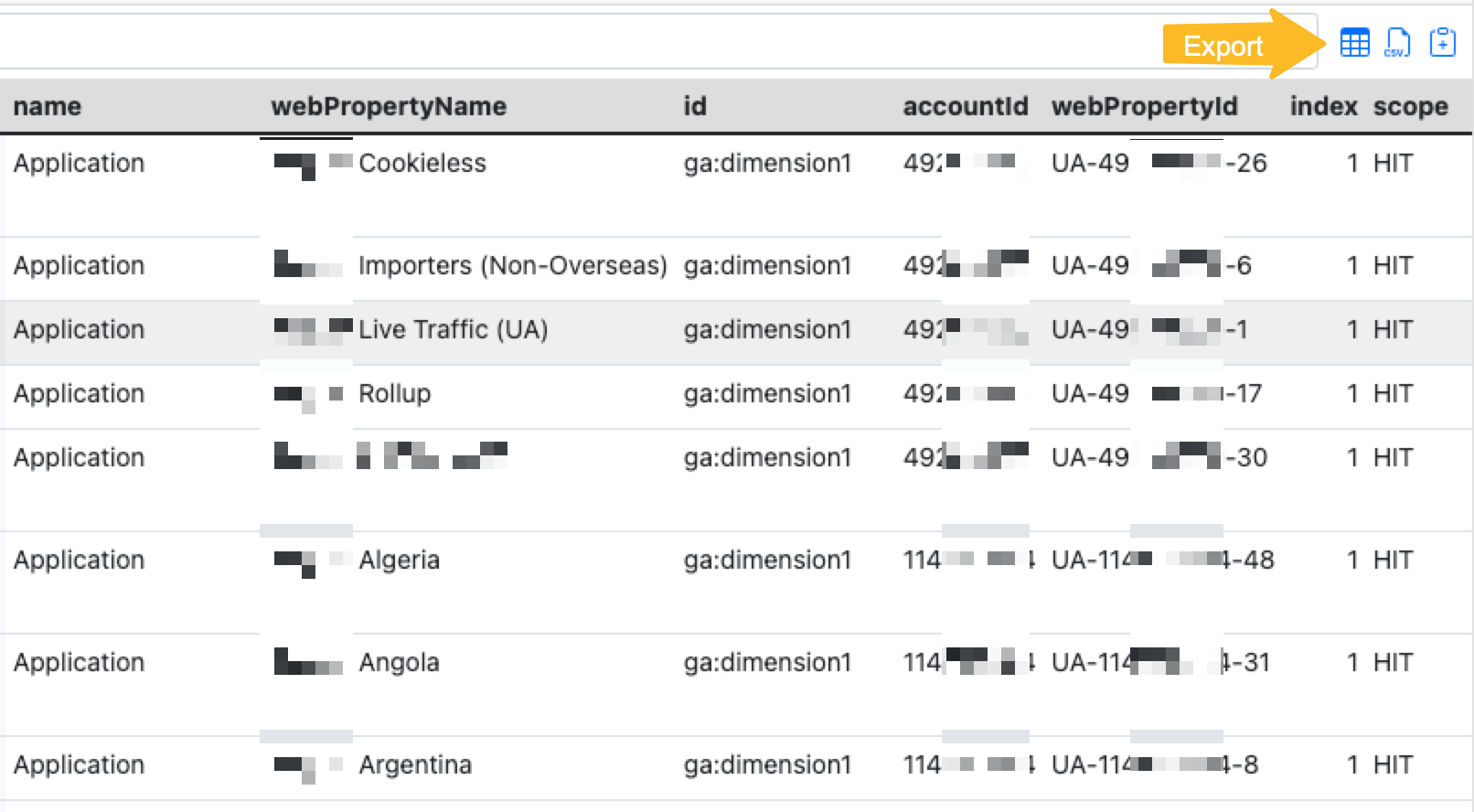Select the Cookieless application row

[x=422, y=164]
